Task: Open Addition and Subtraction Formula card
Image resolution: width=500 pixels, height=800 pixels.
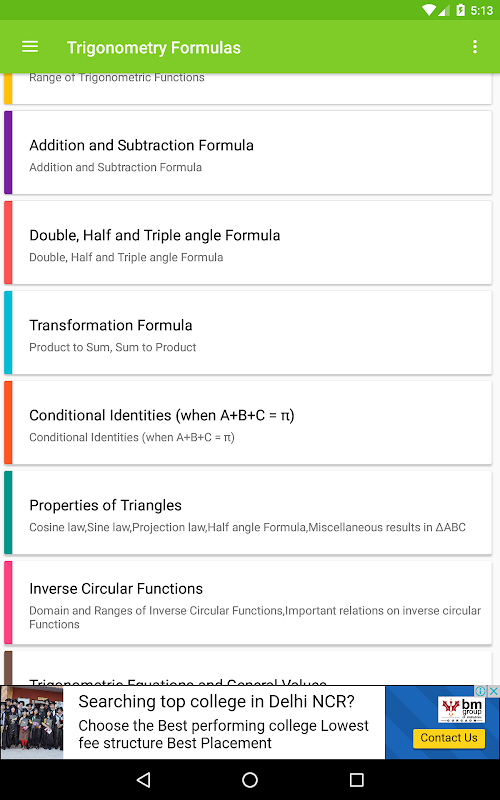Action: tap(248, 153)
